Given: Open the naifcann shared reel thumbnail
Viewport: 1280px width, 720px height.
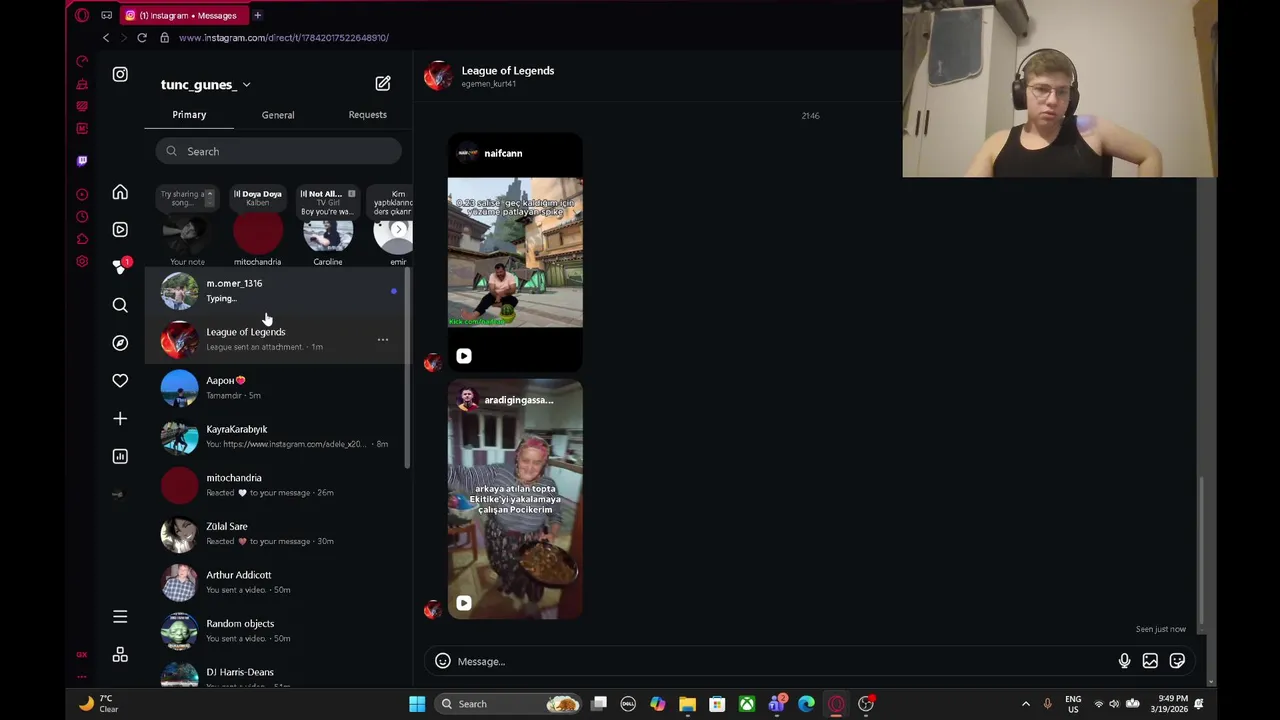Looking at the screenshot, I should pos(515,252).
